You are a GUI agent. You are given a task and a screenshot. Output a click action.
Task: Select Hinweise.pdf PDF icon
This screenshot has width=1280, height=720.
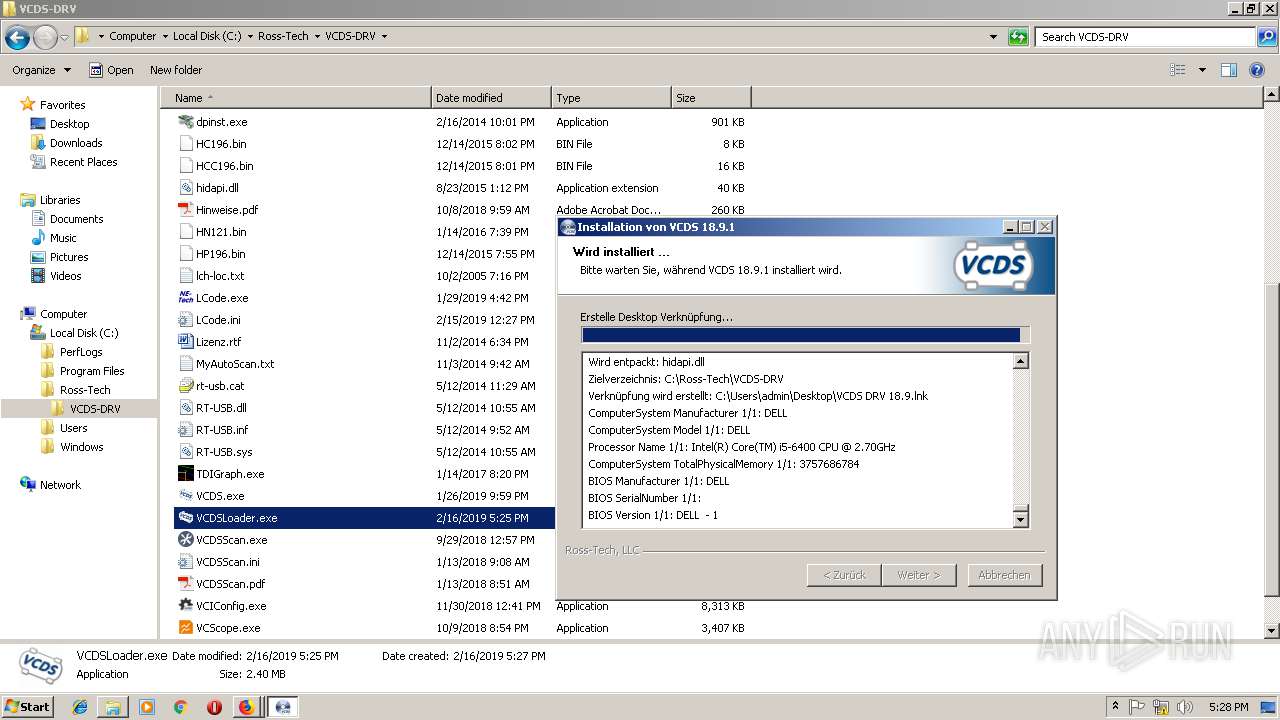(185, 210)
